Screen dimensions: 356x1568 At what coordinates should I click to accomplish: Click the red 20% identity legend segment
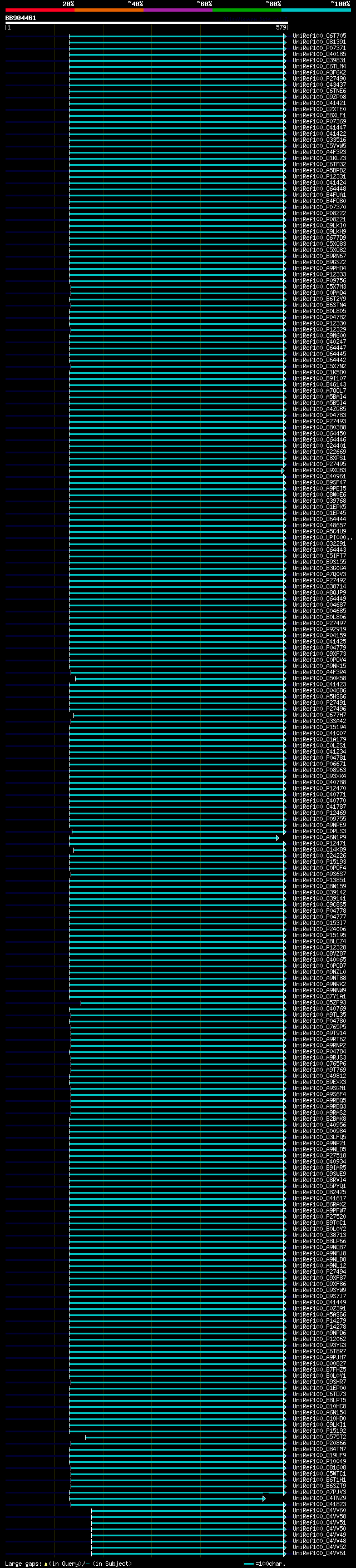39,10
